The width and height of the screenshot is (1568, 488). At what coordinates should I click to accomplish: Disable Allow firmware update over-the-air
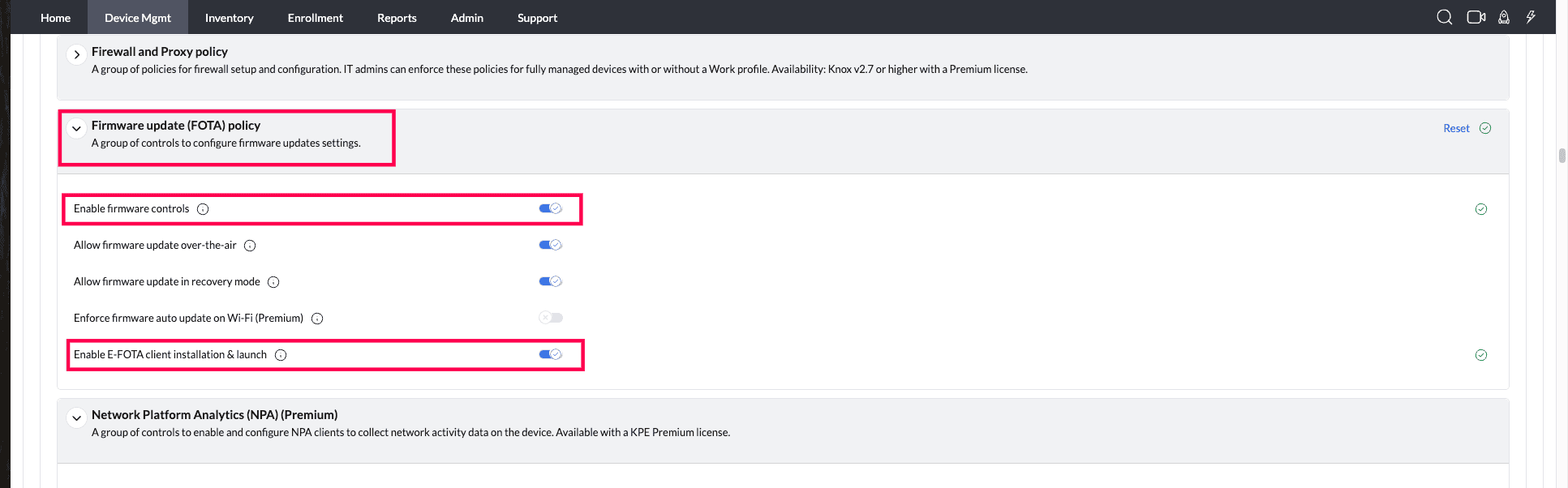coord(550,245)
